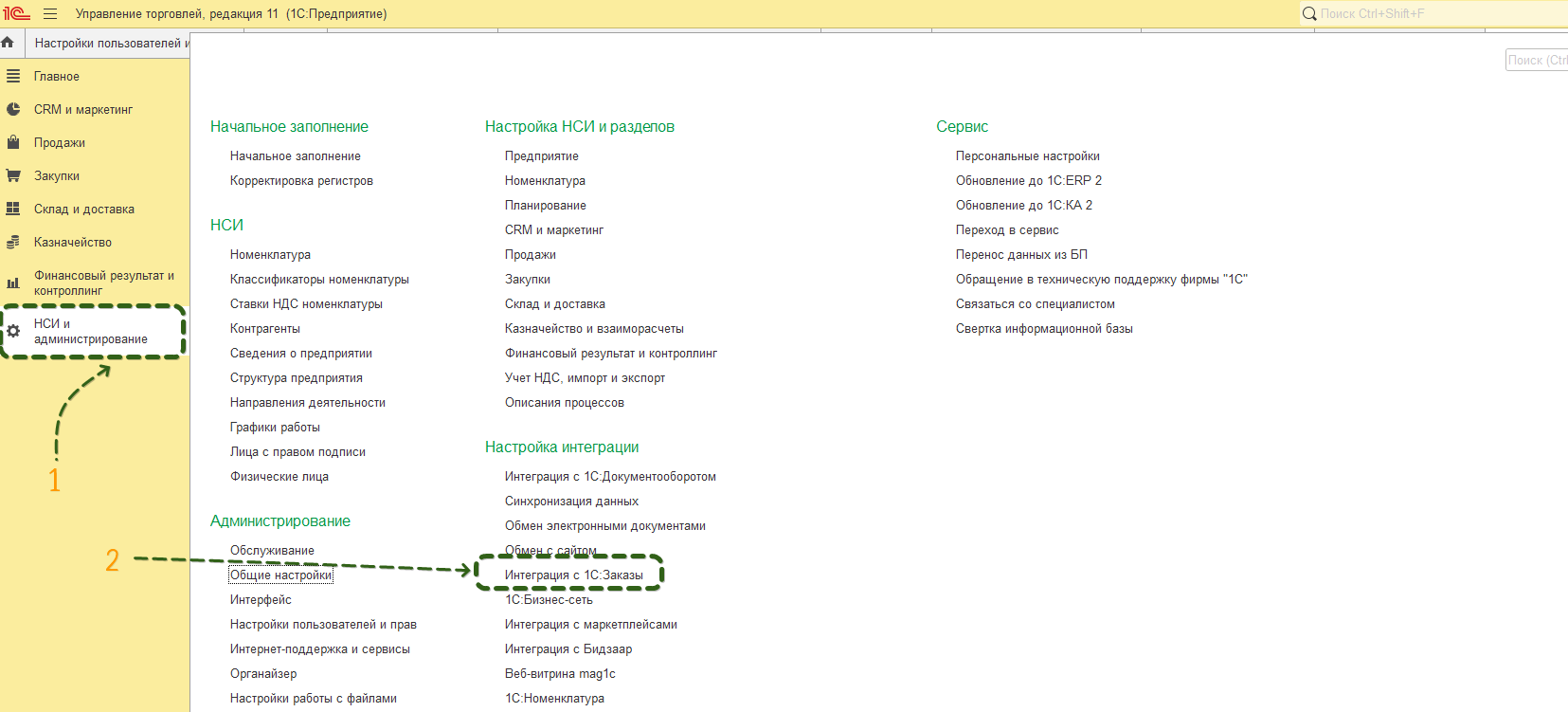The image size is (1568, 712).
Task: Open Склад и доставка grid icon in sidebar
Action: (x=13, y=209)
